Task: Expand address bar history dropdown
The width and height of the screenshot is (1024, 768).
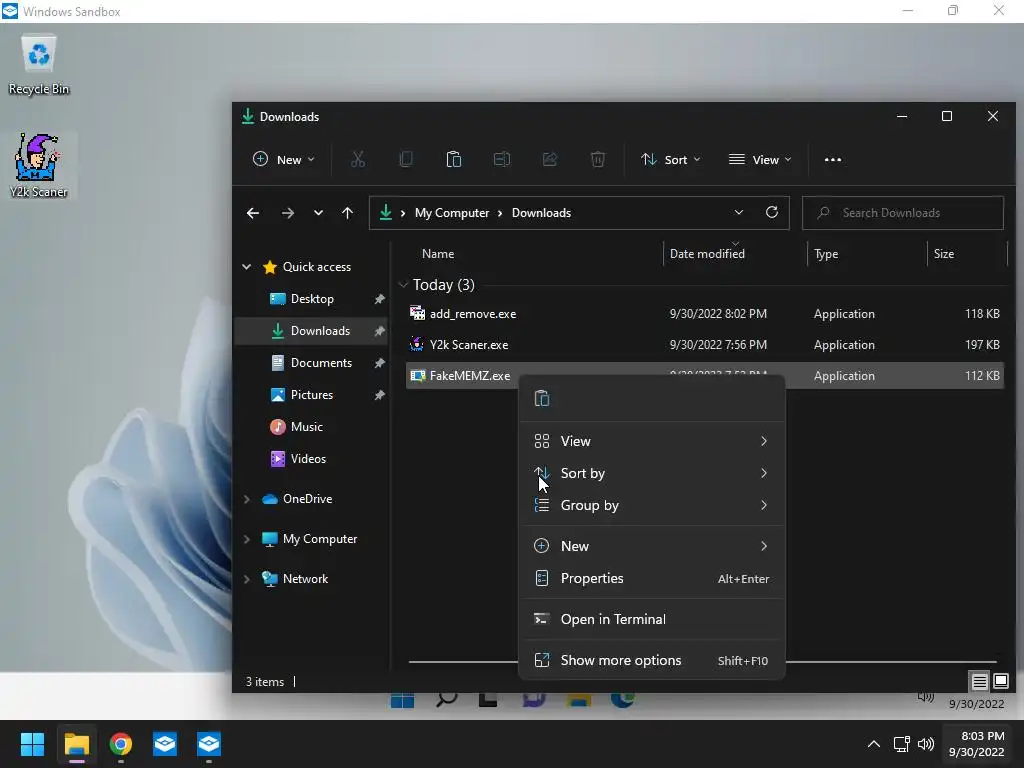Action: 739,212
